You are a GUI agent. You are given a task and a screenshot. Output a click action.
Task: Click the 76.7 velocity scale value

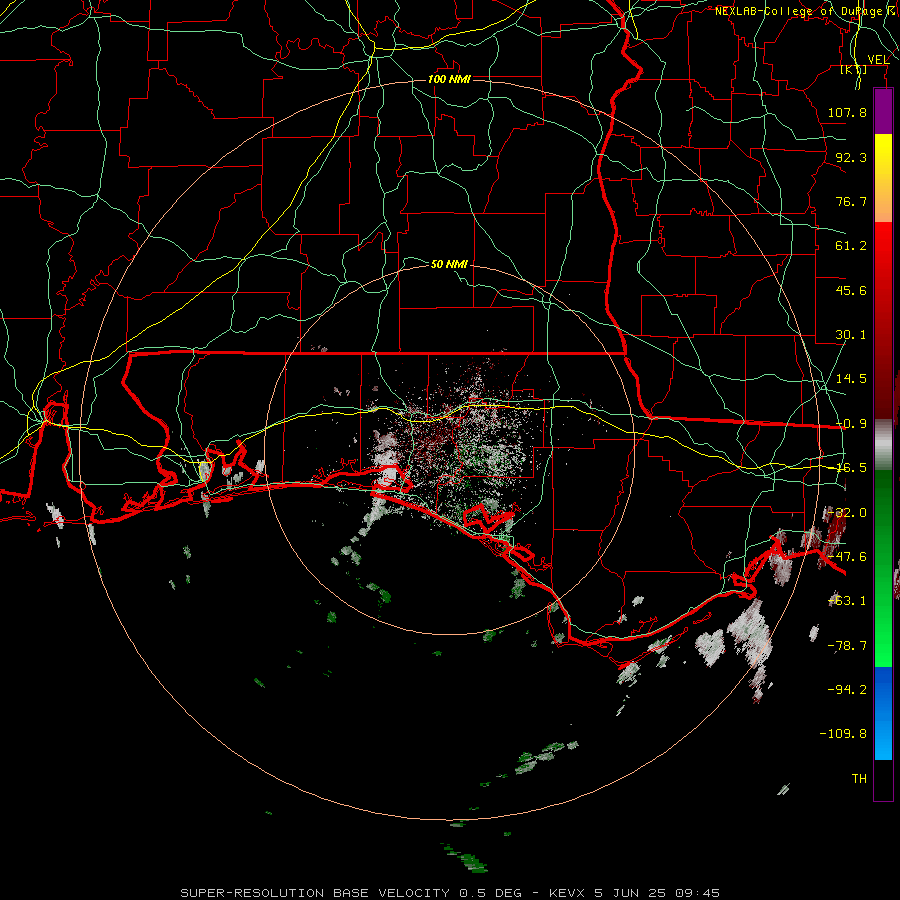click(x=851, y=201)
